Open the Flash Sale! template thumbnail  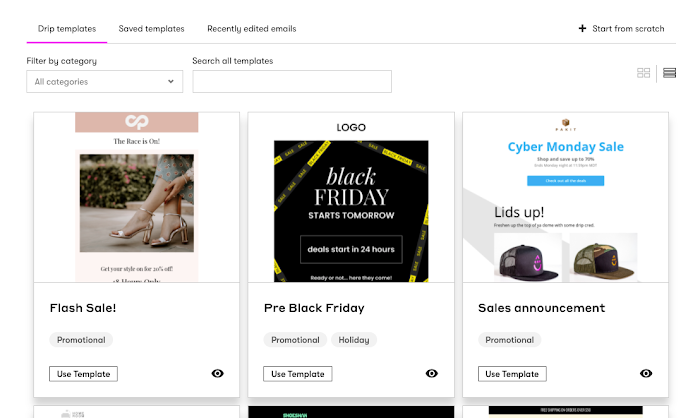[137, 197]
